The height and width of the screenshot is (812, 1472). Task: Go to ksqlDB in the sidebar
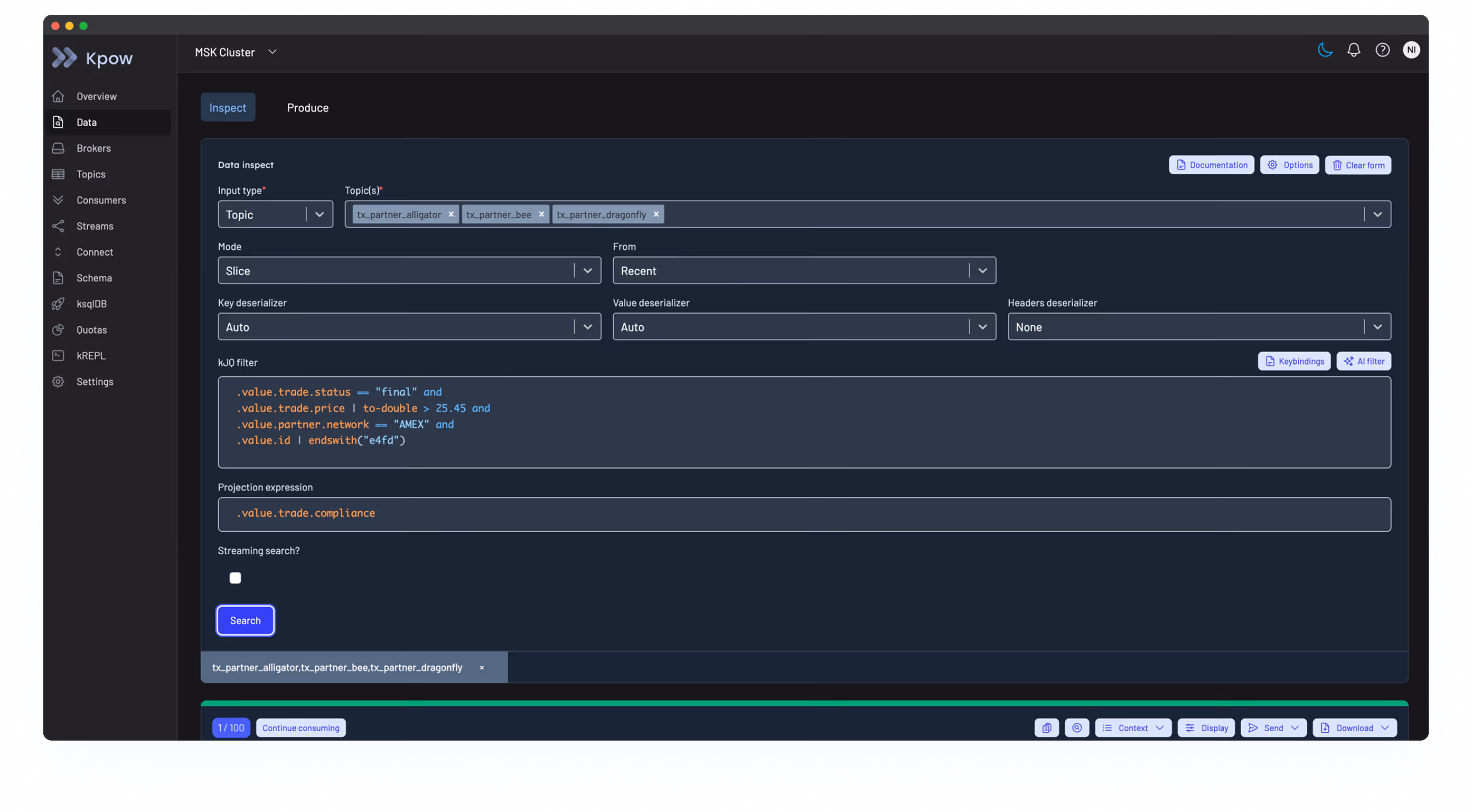click(91, 304)
